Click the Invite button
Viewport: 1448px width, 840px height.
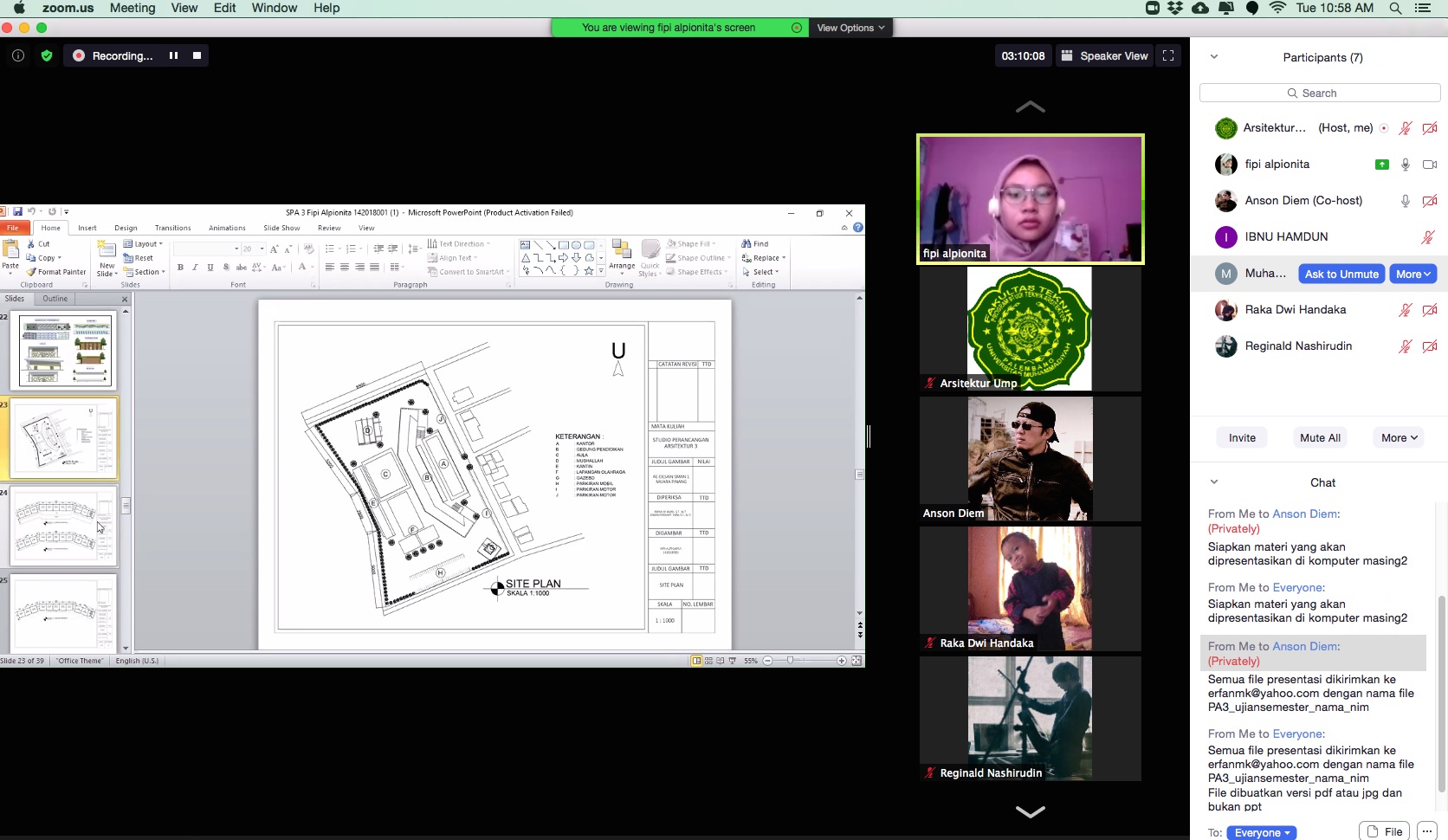[1242, 437]
